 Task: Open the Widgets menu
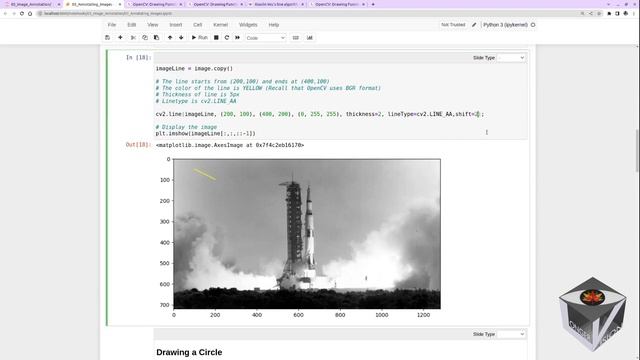pos(248,25)
